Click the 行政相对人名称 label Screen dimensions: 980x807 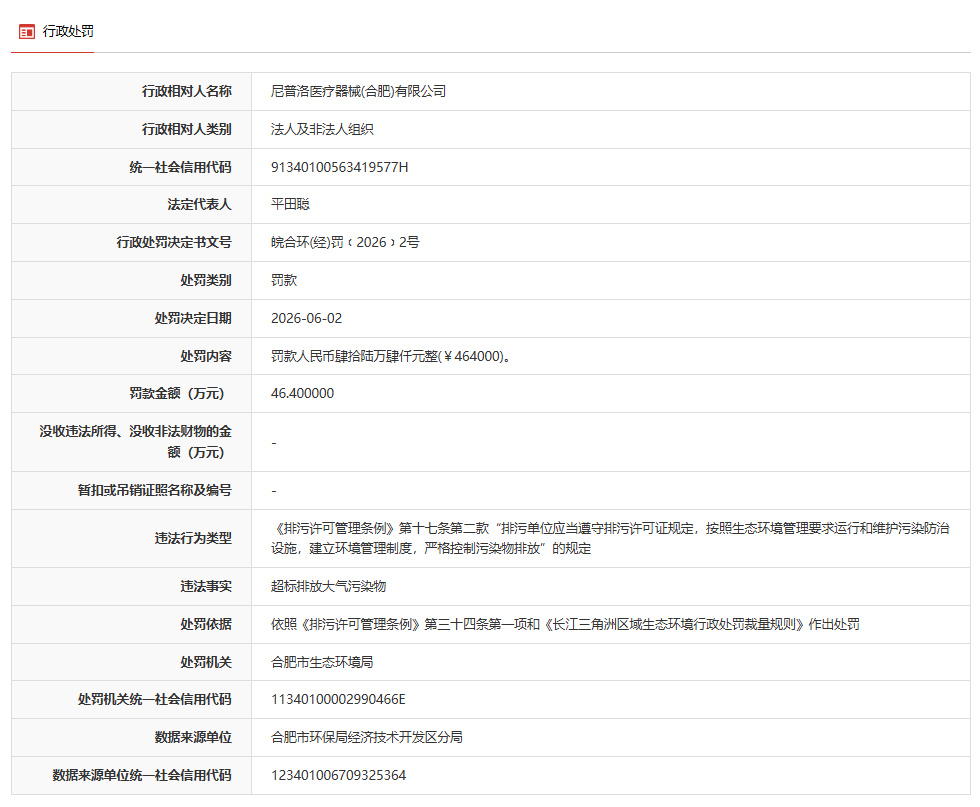(x=187, y=91)
